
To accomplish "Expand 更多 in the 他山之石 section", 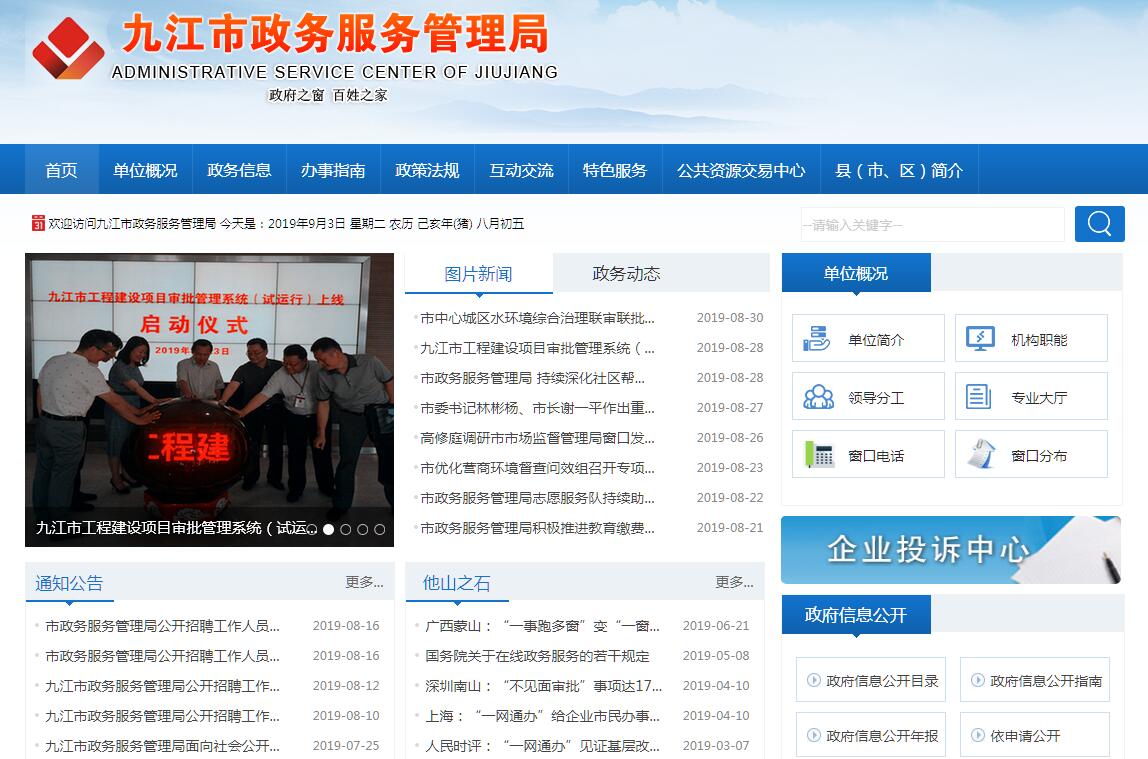I will (x=734, y=582).
